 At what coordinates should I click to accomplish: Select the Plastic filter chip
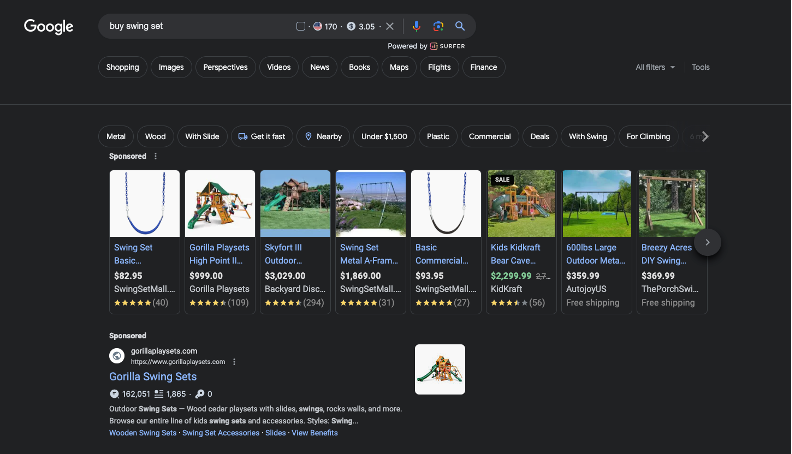(438, 136)
